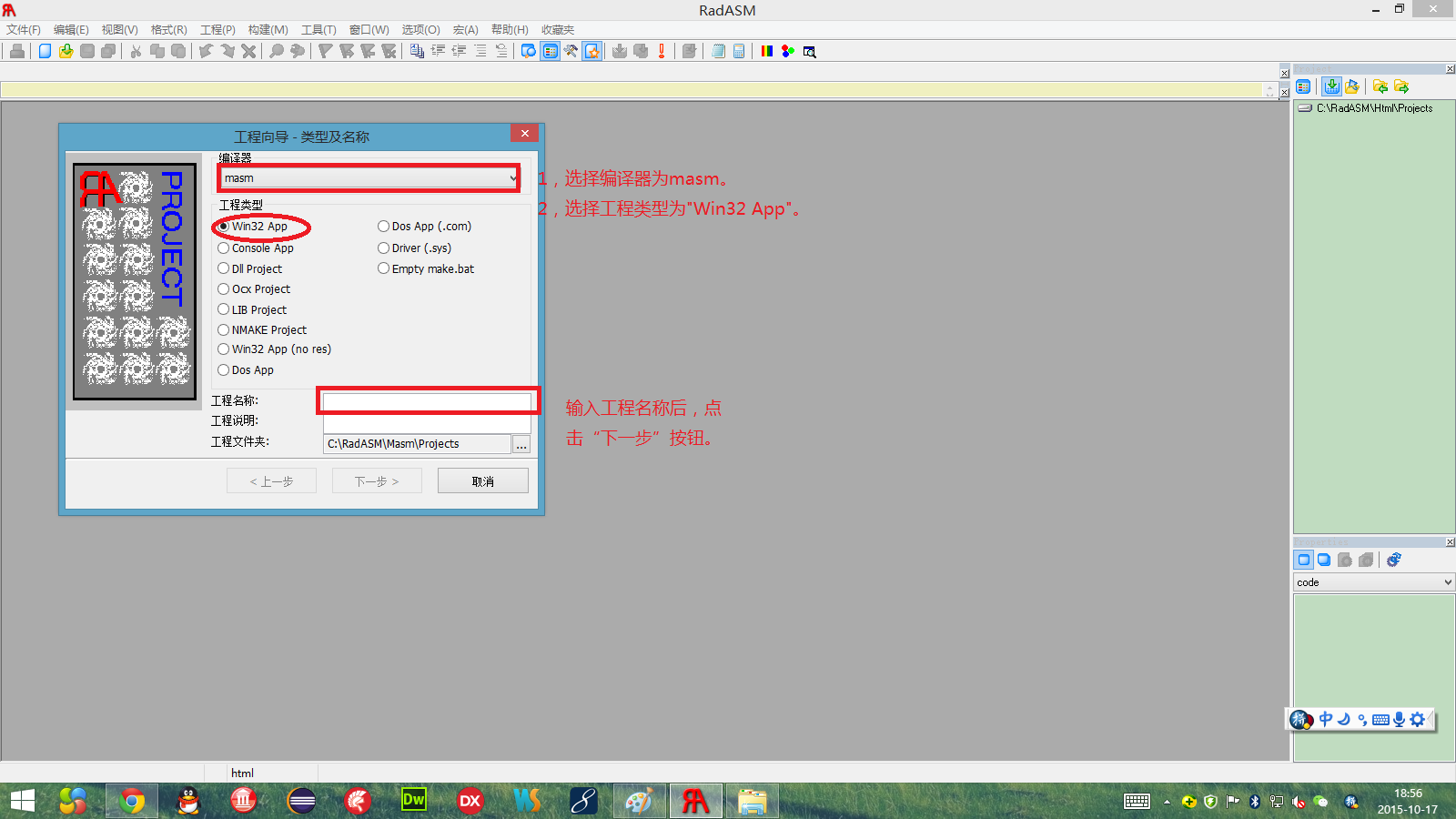Viewport: 1456px width, 819px height.
Task: Click the 工程名称 project name field
Action: 427,401
